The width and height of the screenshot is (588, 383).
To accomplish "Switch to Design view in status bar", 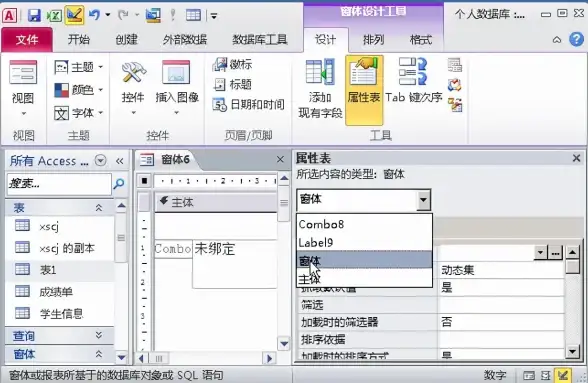I will (562, 375).
